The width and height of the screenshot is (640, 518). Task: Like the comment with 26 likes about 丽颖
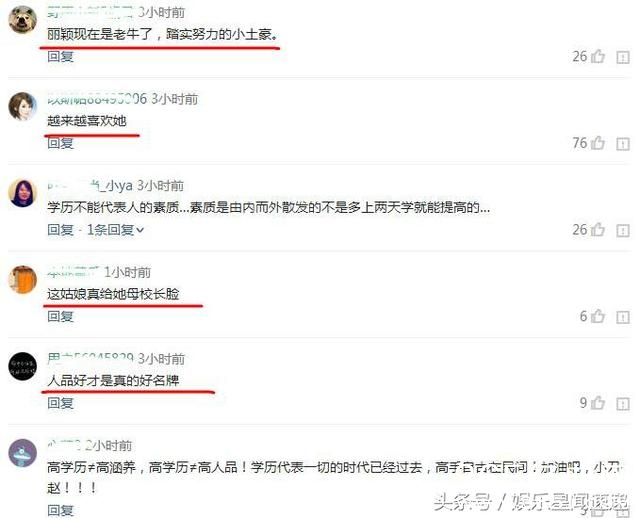[x=598, y=56]
